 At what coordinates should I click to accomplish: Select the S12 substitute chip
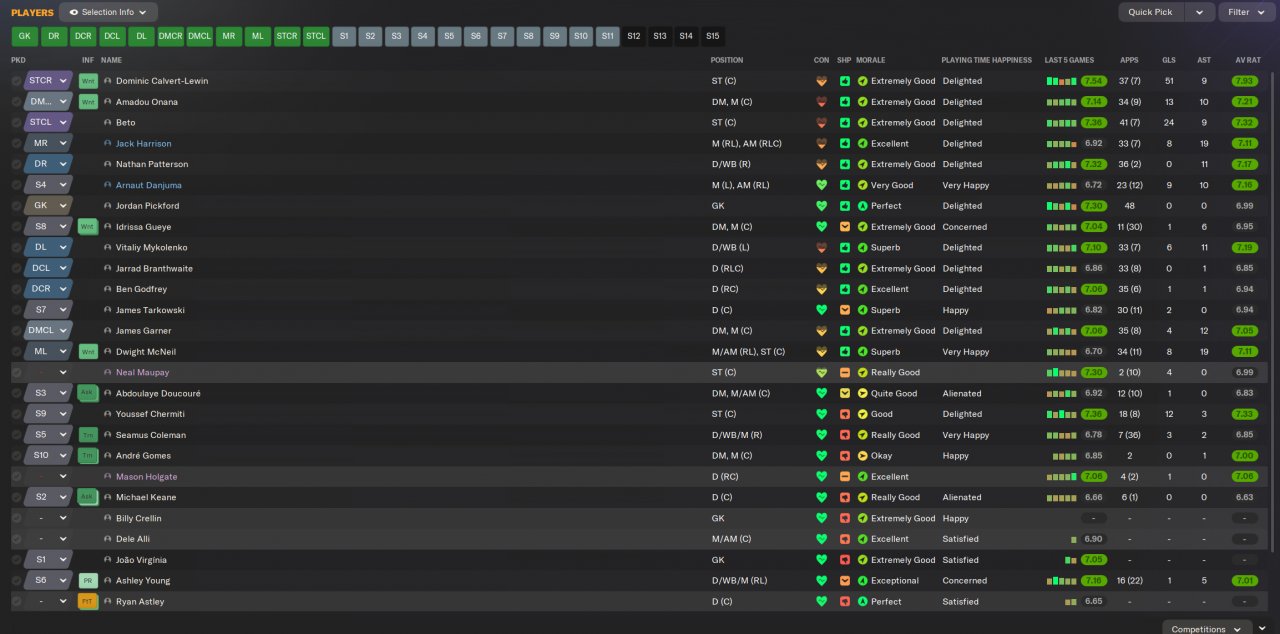tap(634, 36)
